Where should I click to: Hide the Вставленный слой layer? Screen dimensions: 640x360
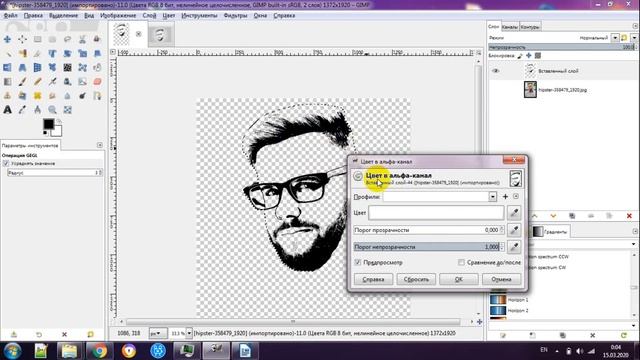(x=496, y=71)
